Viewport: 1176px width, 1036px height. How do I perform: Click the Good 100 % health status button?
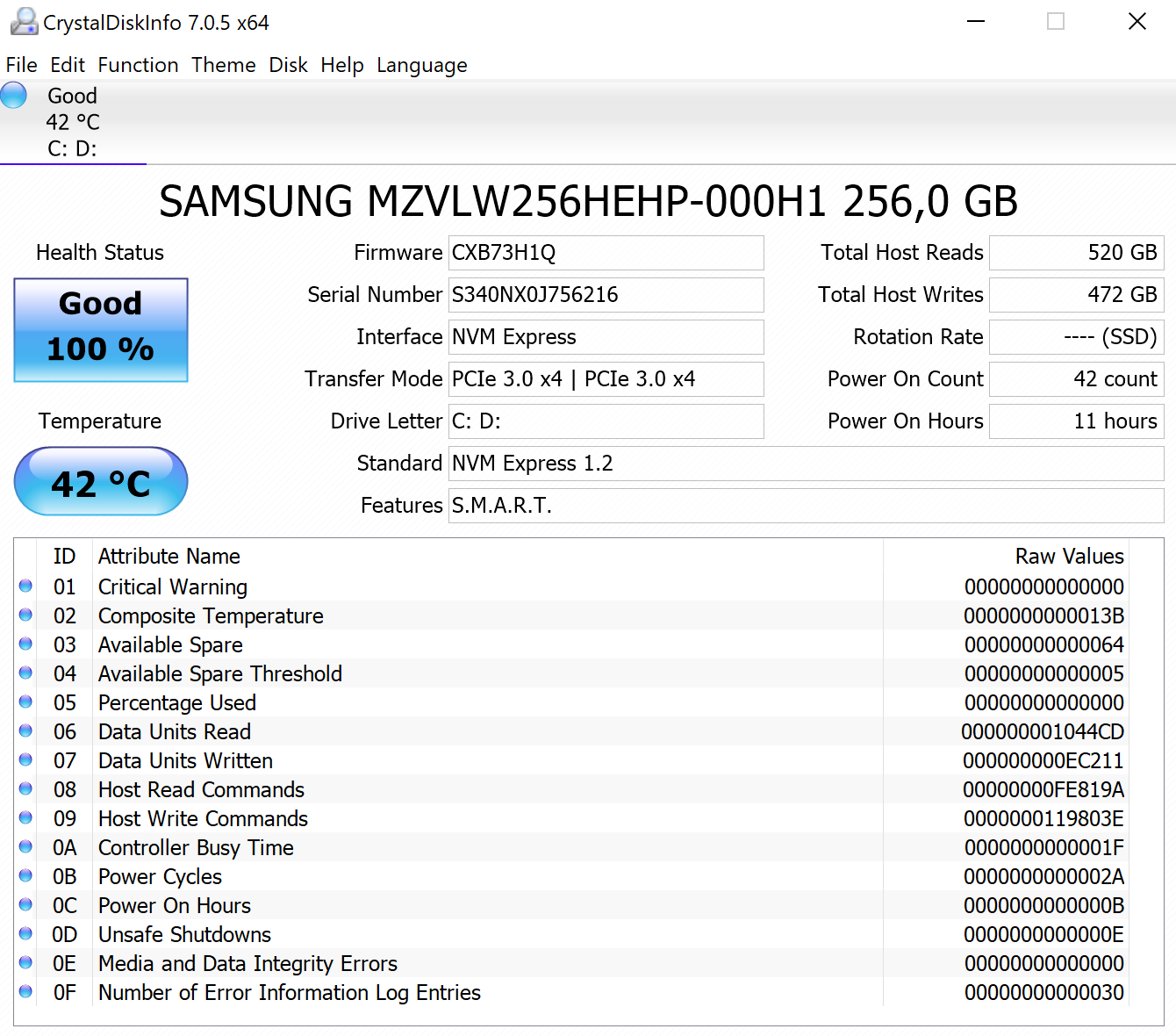point(101,330)
